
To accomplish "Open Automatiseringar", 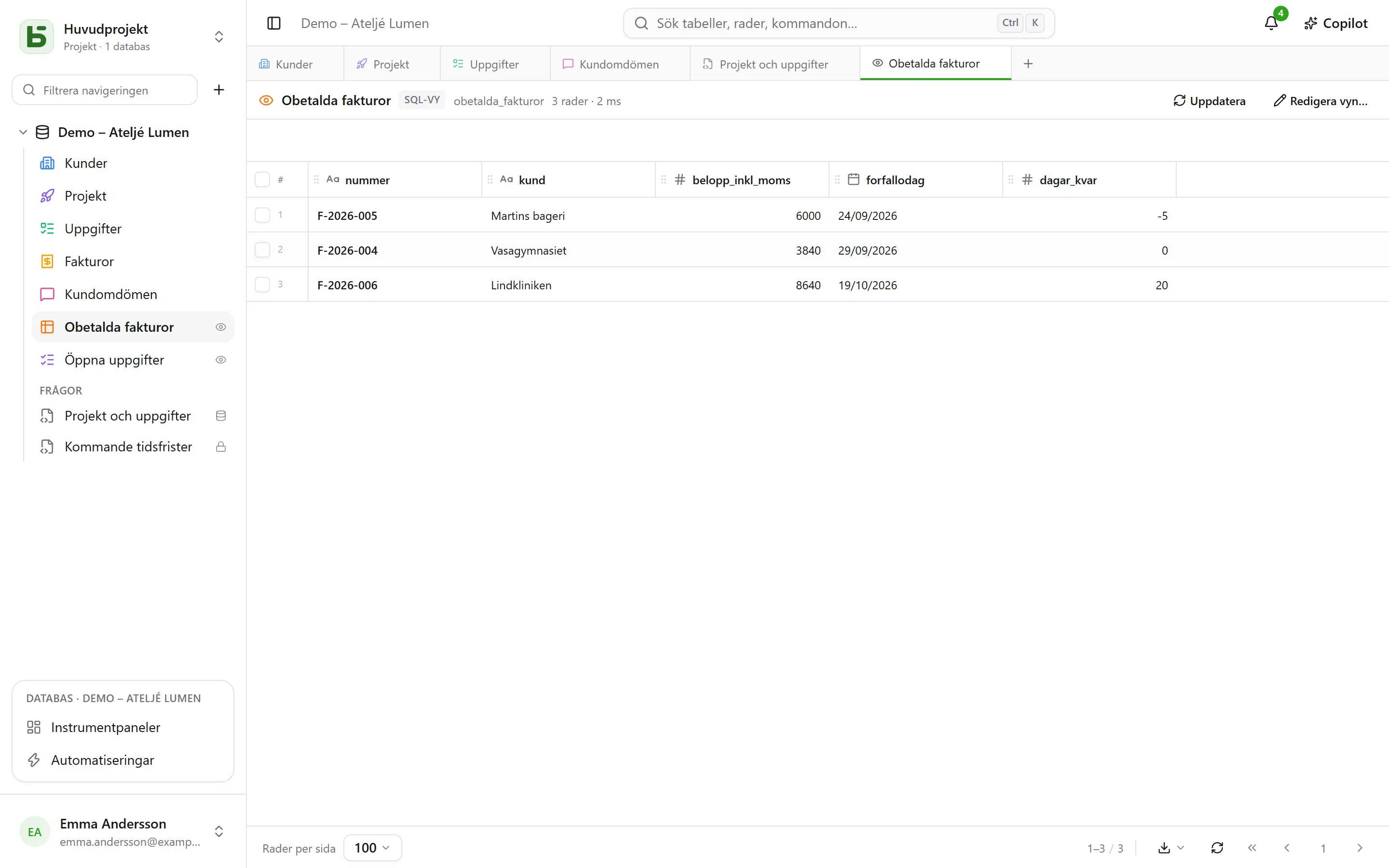I will tap(123, 760).
